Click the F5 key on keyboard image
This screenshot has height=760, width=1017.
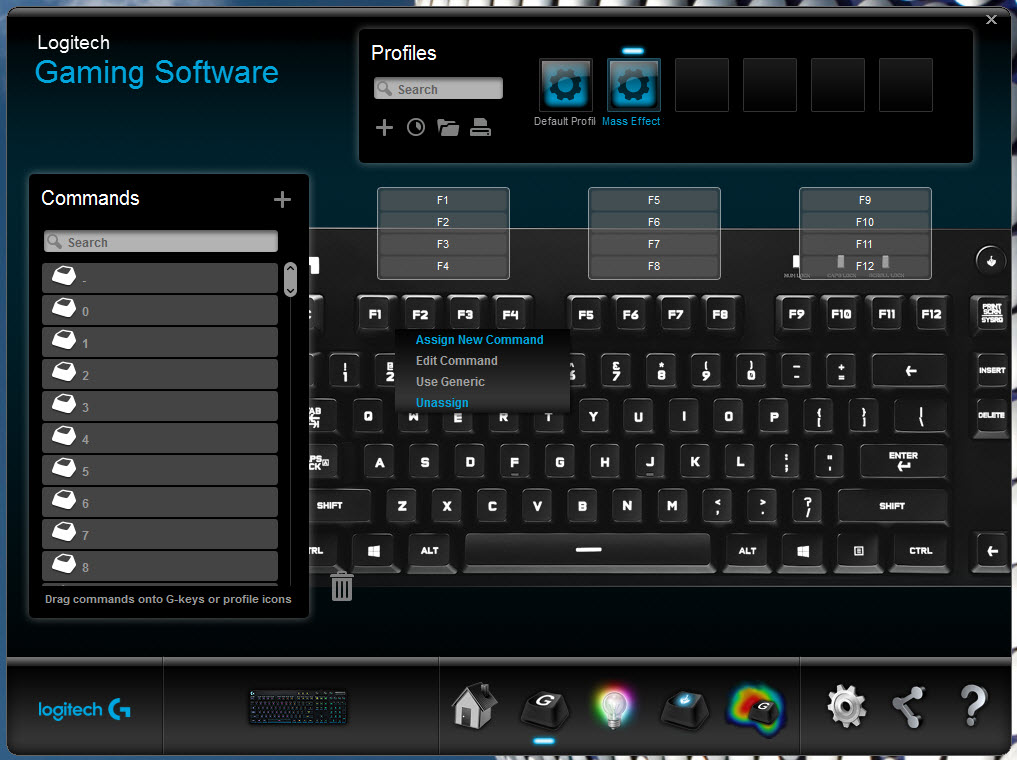[x=586, y=315]
